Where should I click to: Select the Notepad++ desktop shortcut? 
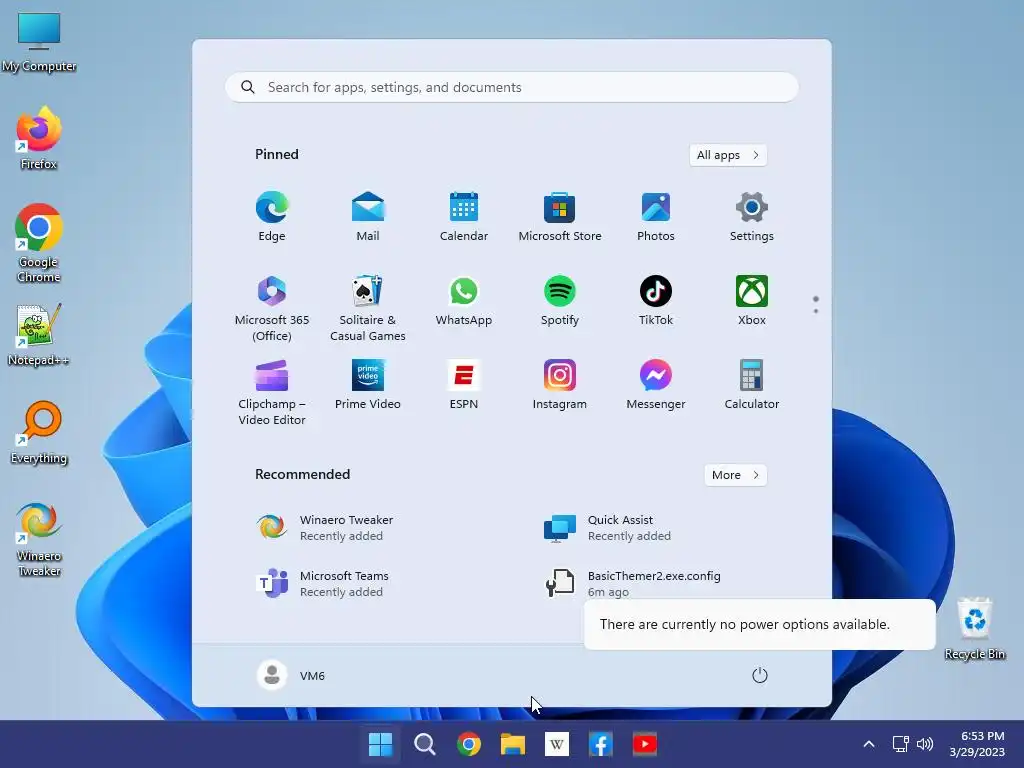[x=39, y=336]
